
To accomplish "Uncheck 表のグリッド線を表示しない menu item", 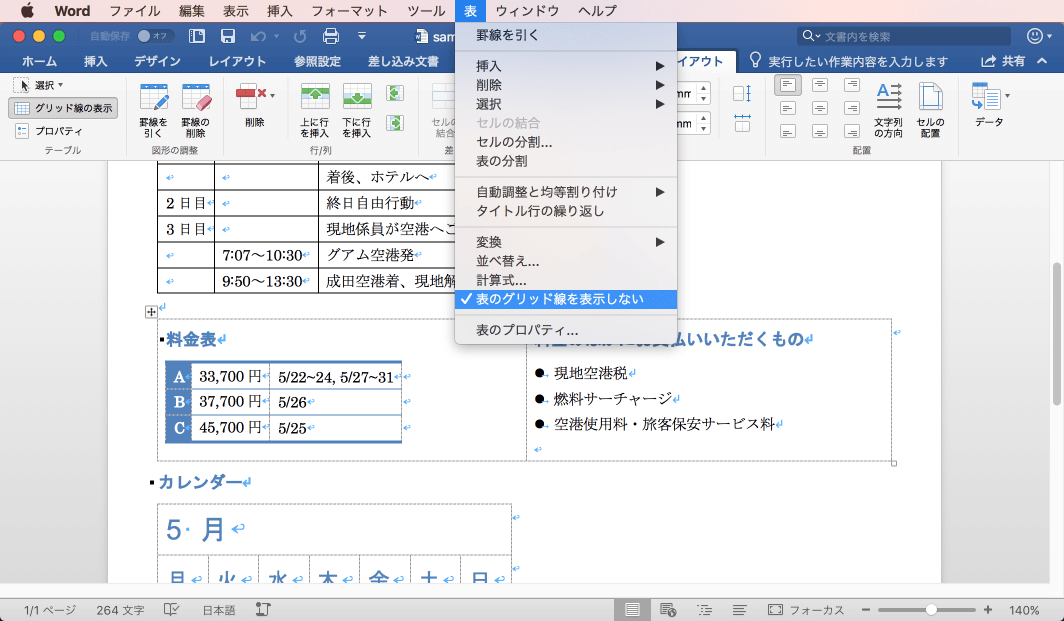I will [x=566, y=299].
